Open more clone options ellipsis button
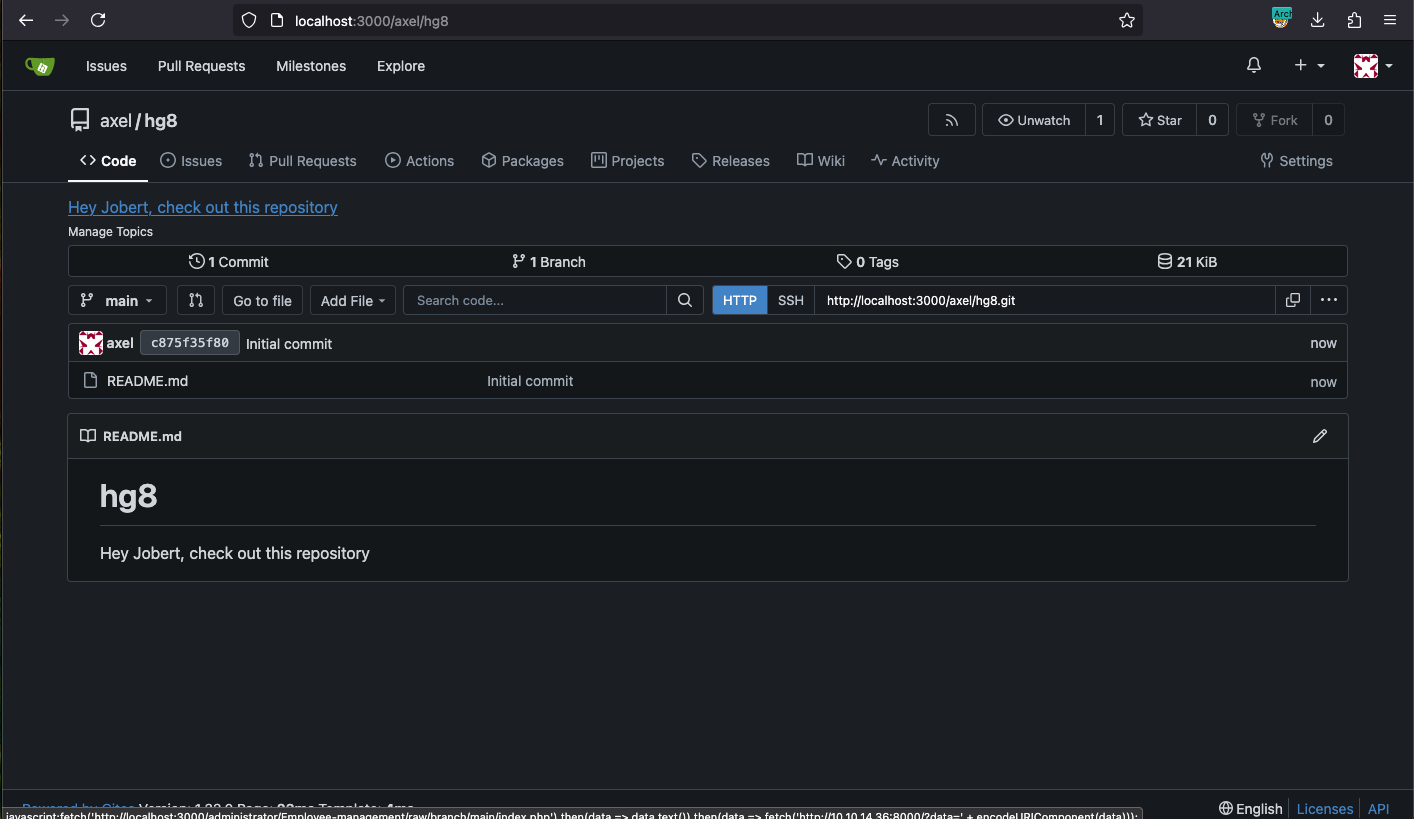 tap(1329, 300)
